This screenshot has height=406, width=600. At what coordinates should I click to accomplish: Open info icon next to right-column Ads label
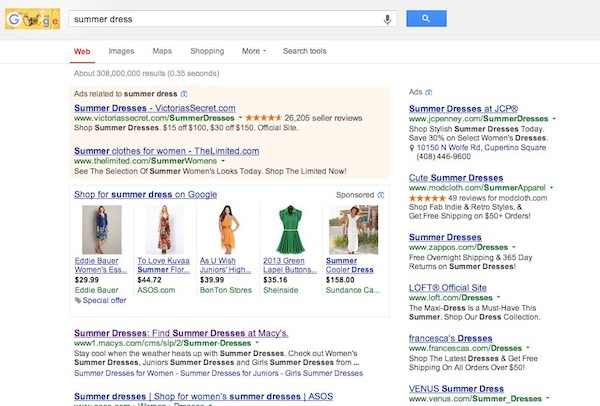[429, 92]
